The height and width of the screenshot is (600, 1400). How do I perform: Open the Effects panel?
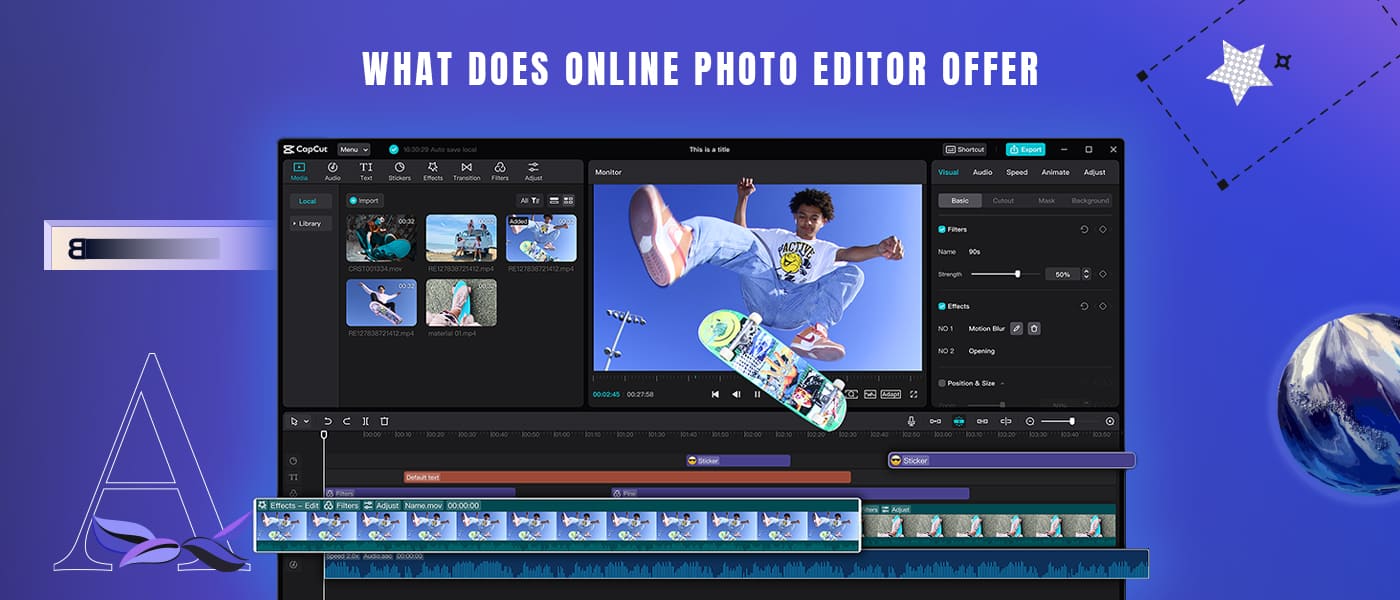point(433,171)
